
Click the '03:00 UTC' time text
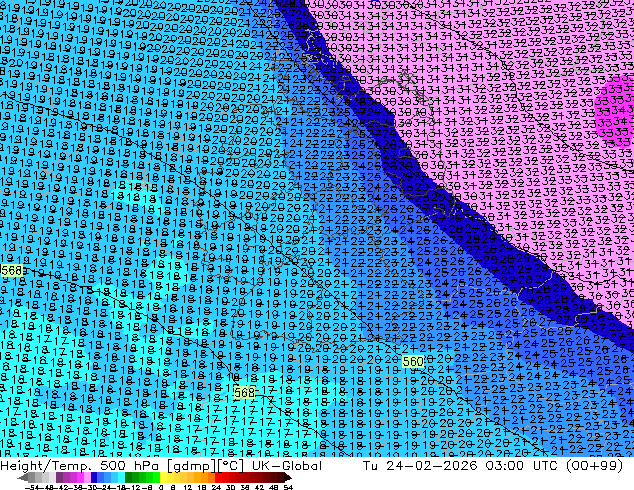522,465
